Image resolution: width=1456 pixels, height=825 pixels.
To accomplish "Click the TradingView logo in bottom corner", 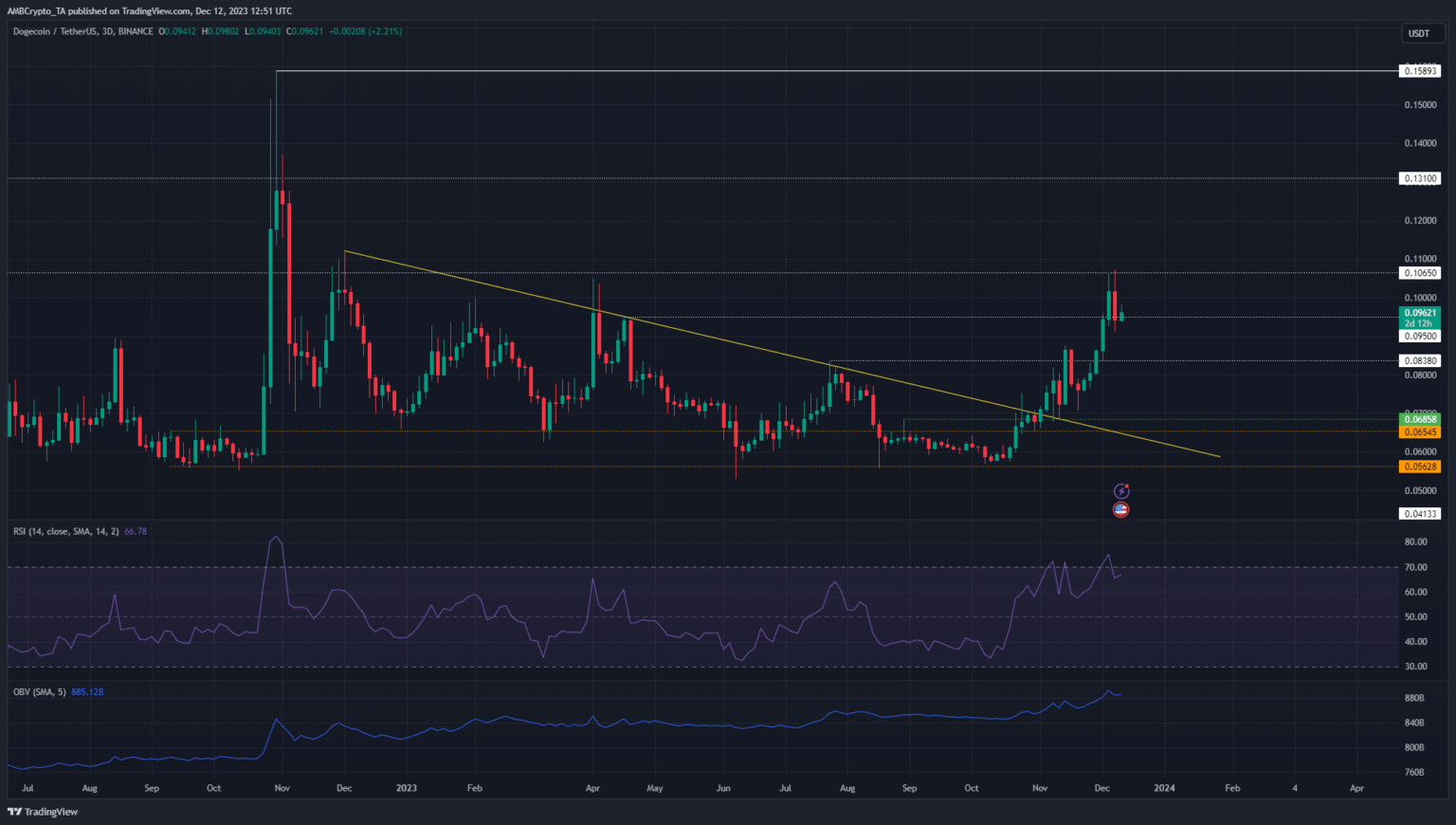I will tap(43, 812).
